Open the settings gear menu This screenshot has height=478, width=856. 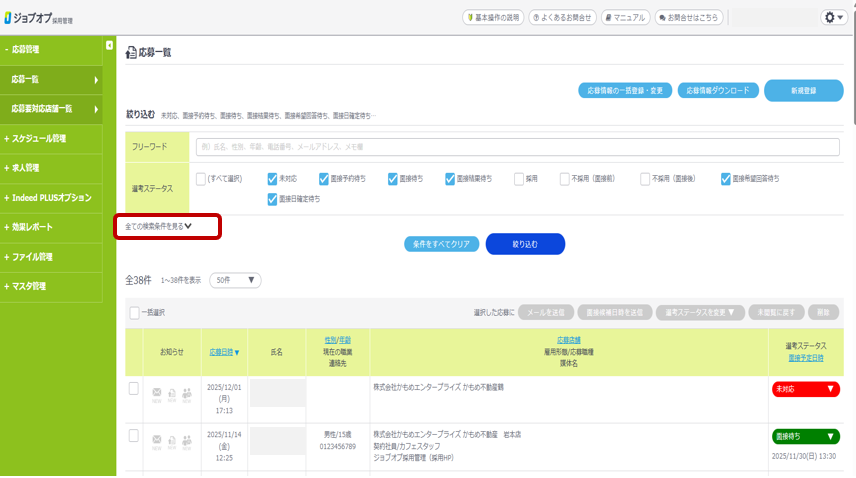[x=833, y=18]
